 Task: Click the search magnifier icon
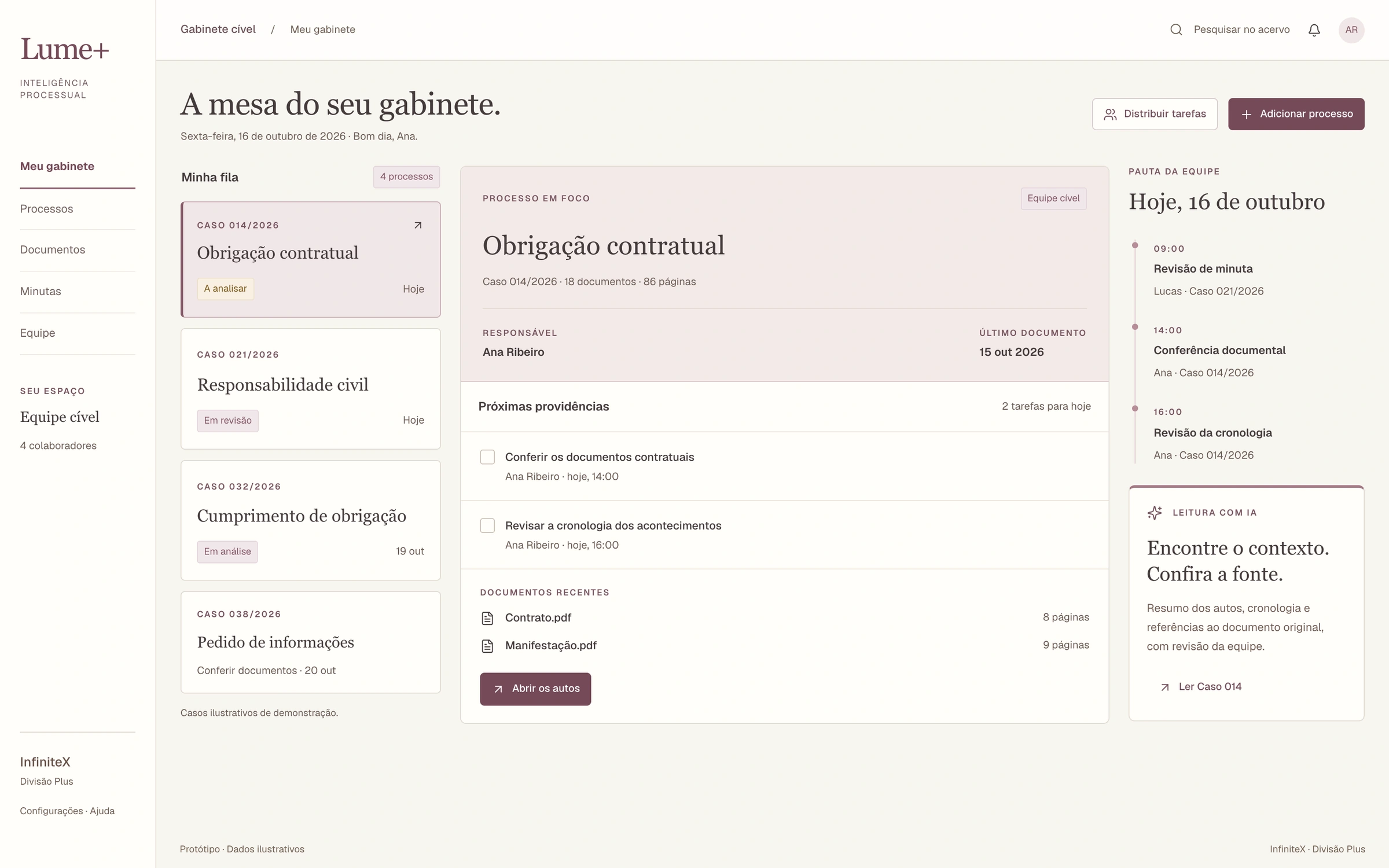coord(1175,30)
